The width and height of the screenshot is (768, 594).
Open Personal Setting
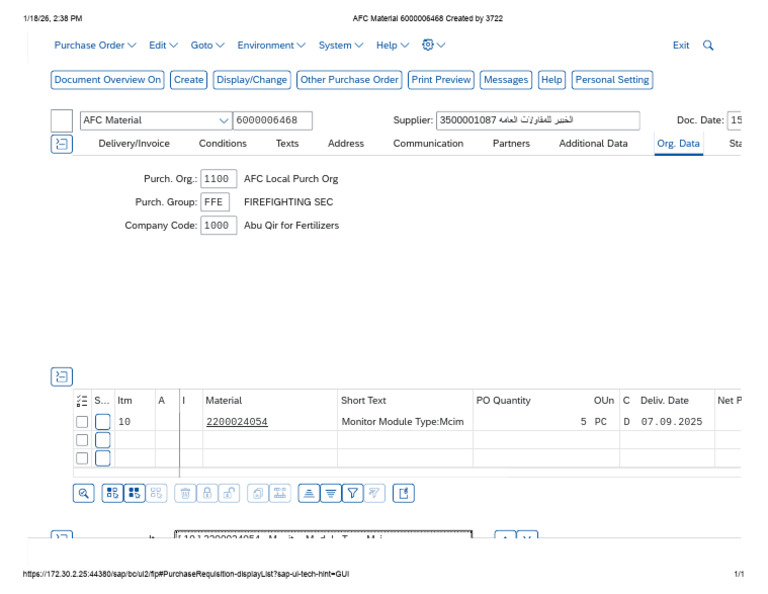(612, 80)
